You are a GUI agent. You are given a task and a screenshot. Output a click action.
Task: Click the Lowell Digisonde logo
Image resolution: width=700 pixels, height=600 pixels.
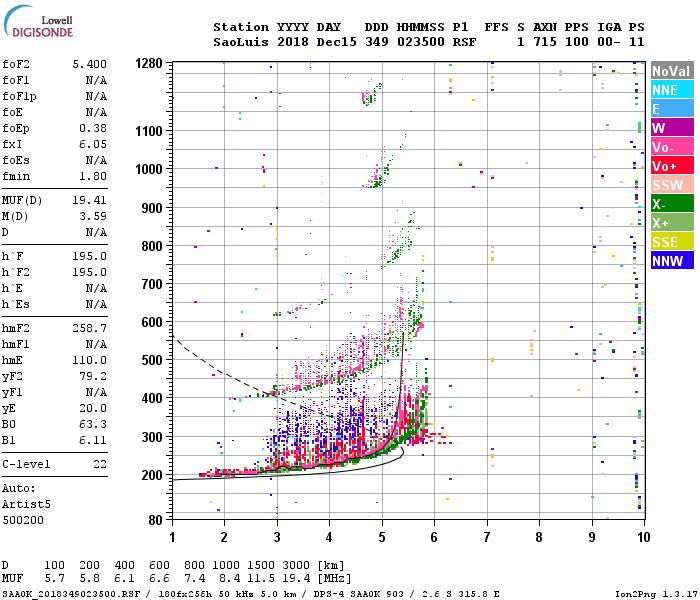click(x=38, y=22)
